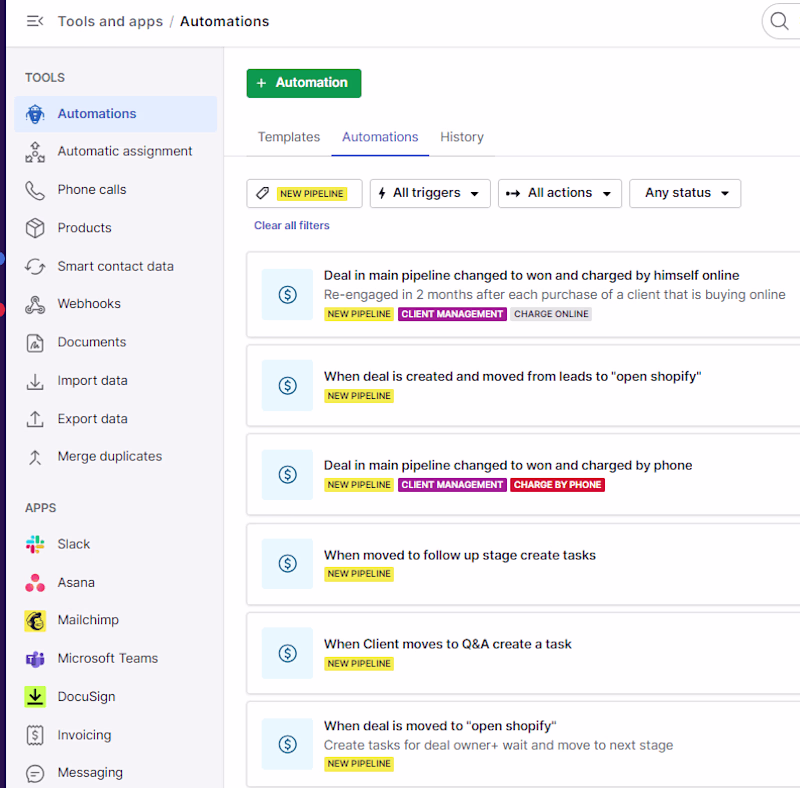The width and height of the screenshot is (800, 788).
Task: Open Products tool
Action: click(116, 228)
